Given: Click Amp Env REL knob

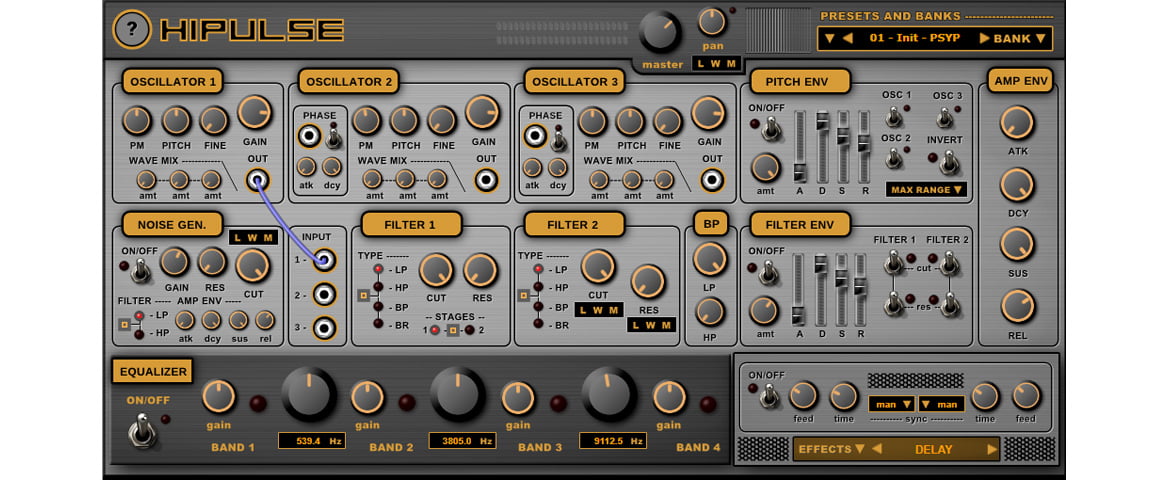Looking at the screenshot, I should coord(1017,307).
